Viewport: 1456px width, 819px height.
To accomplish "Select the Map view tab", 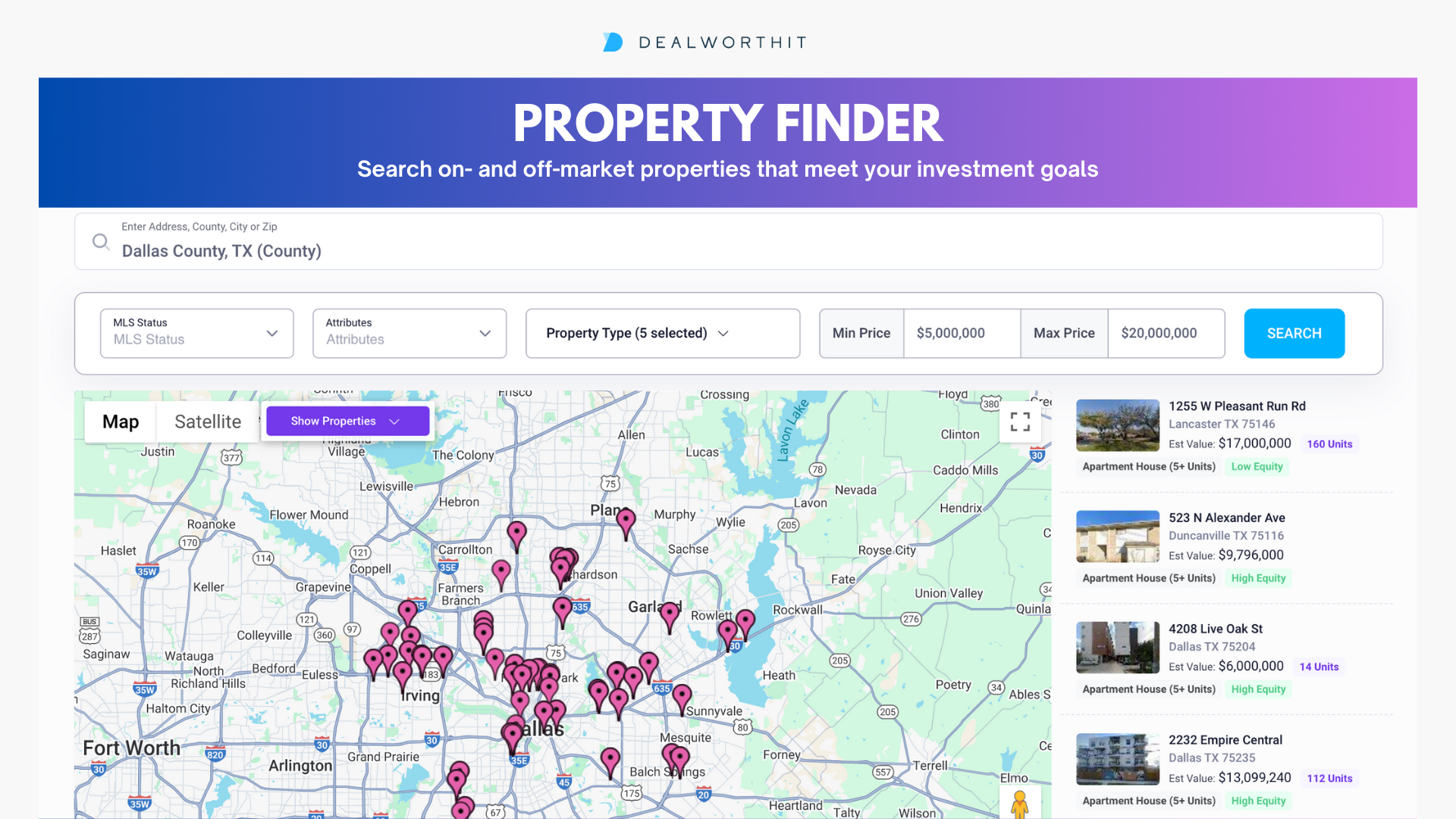I will (x=121, y=422).
